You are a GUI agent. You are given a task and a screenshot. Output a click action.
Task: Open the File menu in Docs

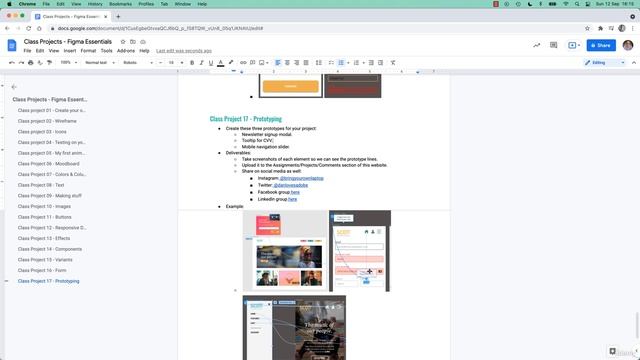point(27,51)
